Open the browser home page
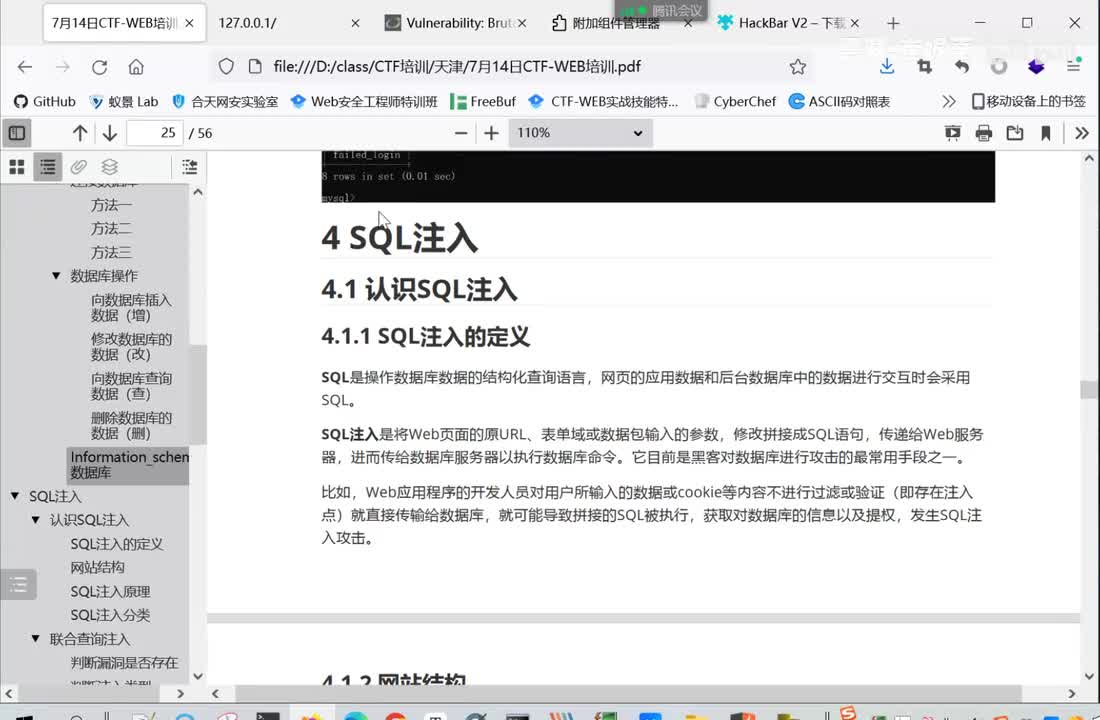 (x=136, y=67)
